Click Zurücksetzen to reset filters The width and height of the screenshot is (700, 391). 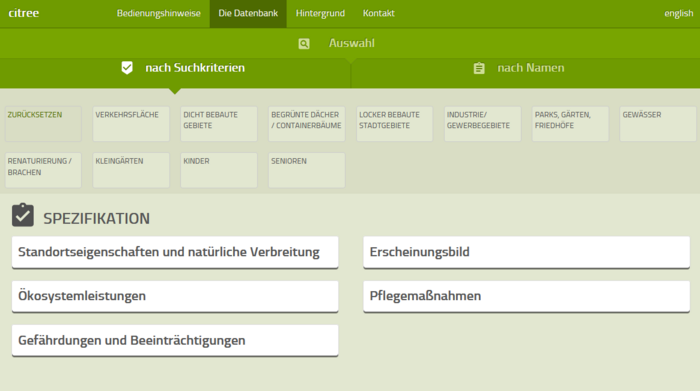pyautogui.click(x=43, y=124)
